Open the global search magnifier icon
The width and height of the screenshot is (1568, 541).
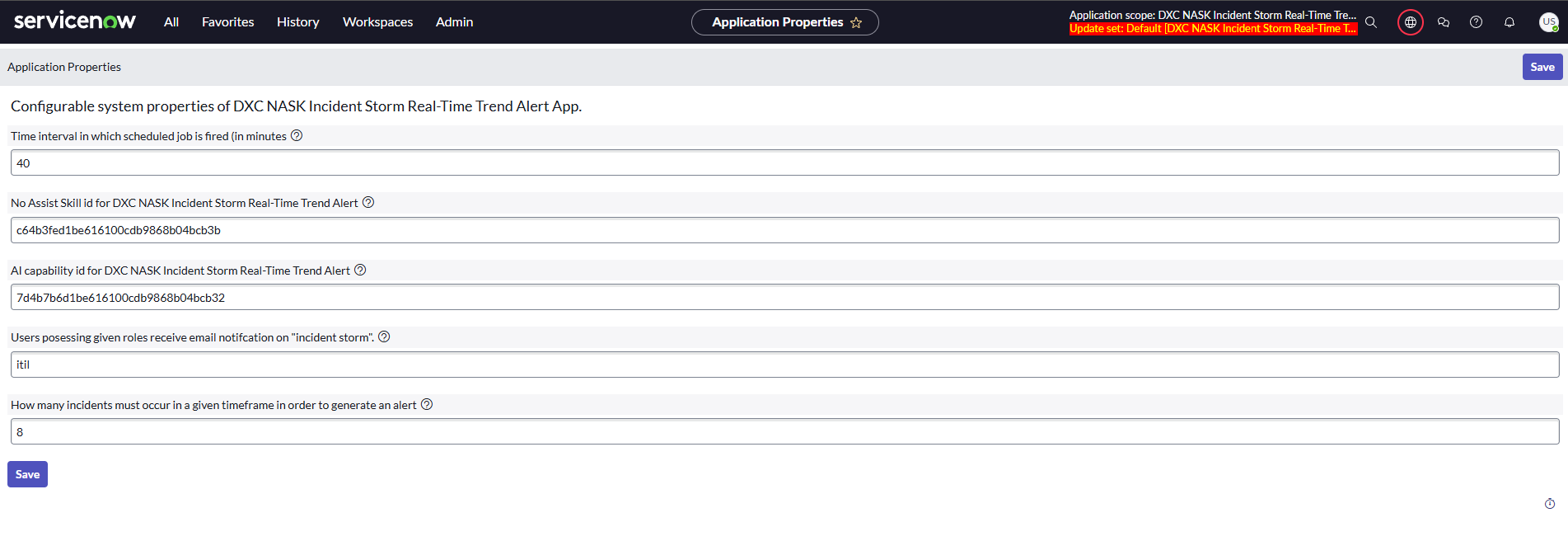(x=1371, y=22)
